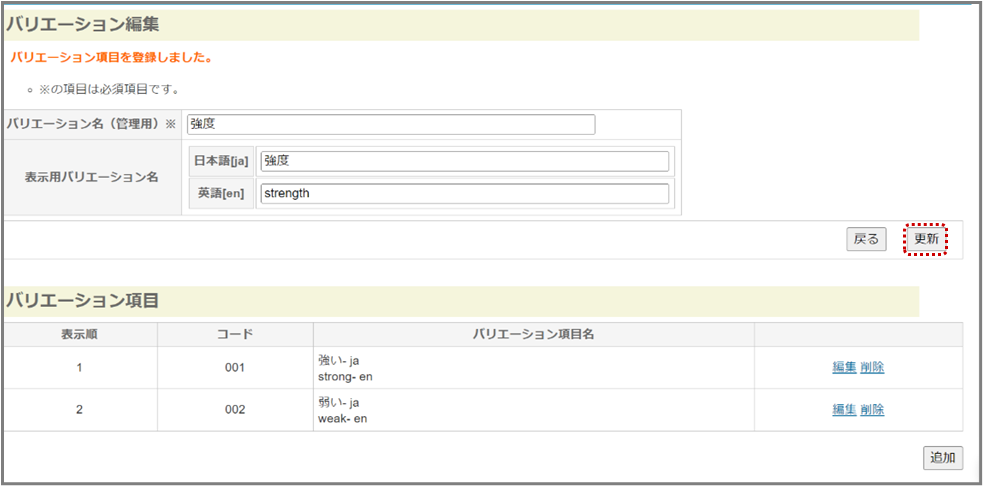Open 編集 link for code 001
983x486 pixels.
tap(844, 367)
